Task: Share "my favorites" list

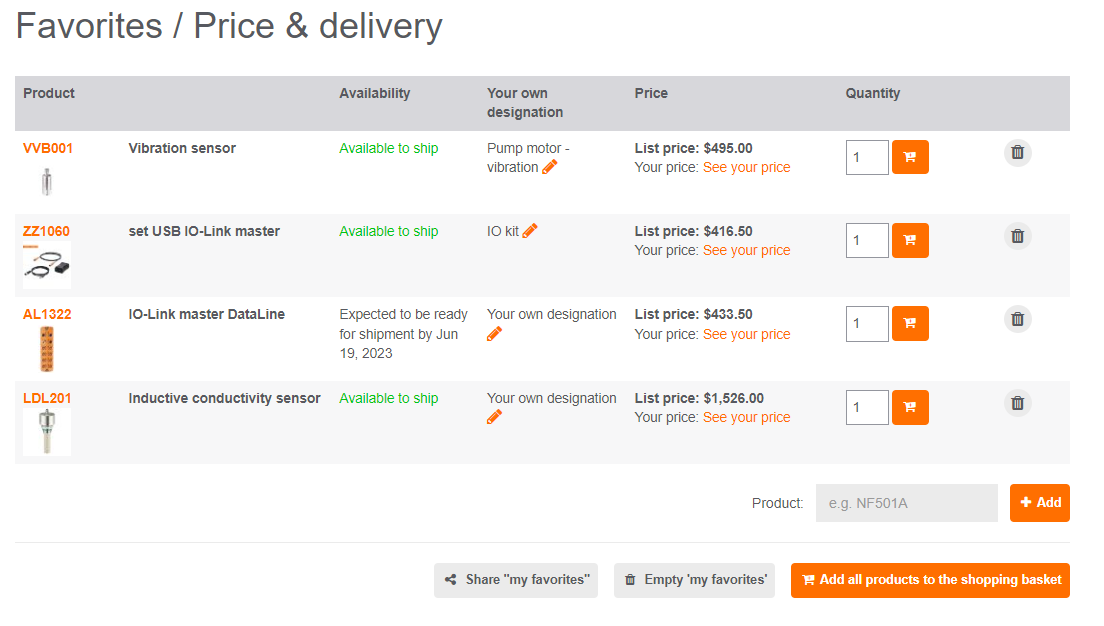Action: pos(516,580)
